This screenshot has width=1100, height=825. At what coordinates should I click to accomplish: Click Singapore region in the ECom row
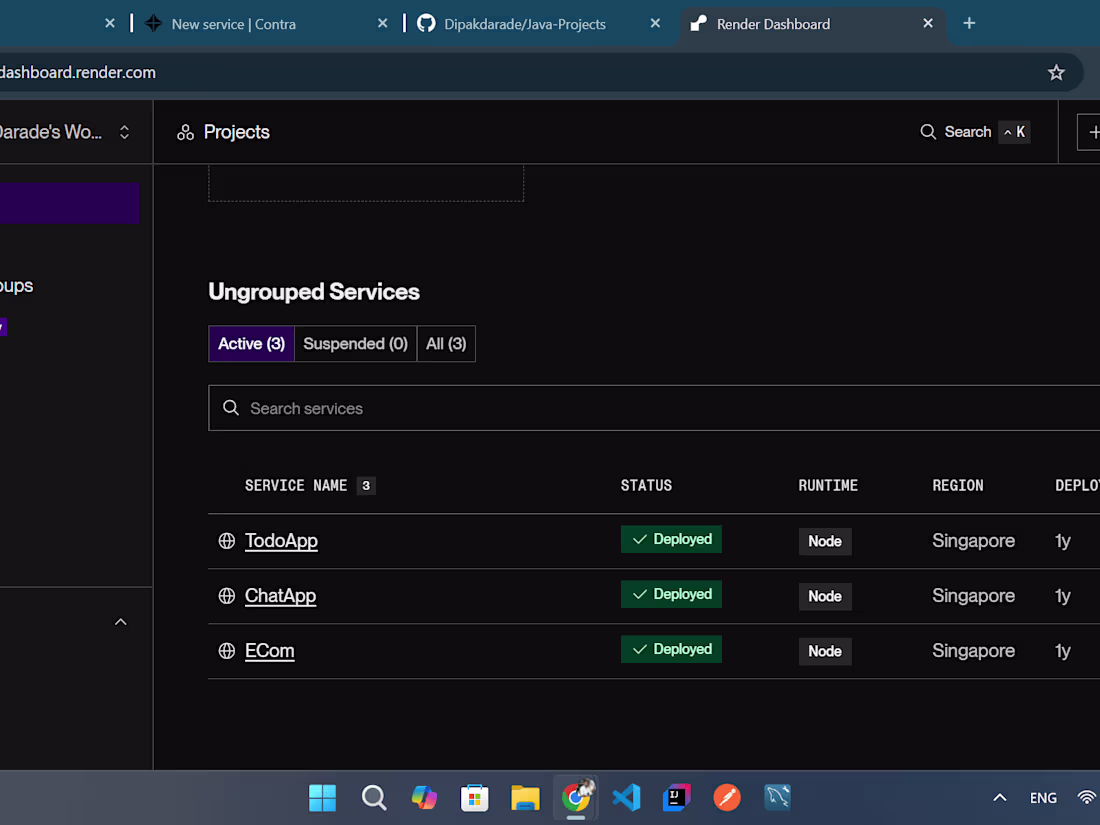point(974,651)
